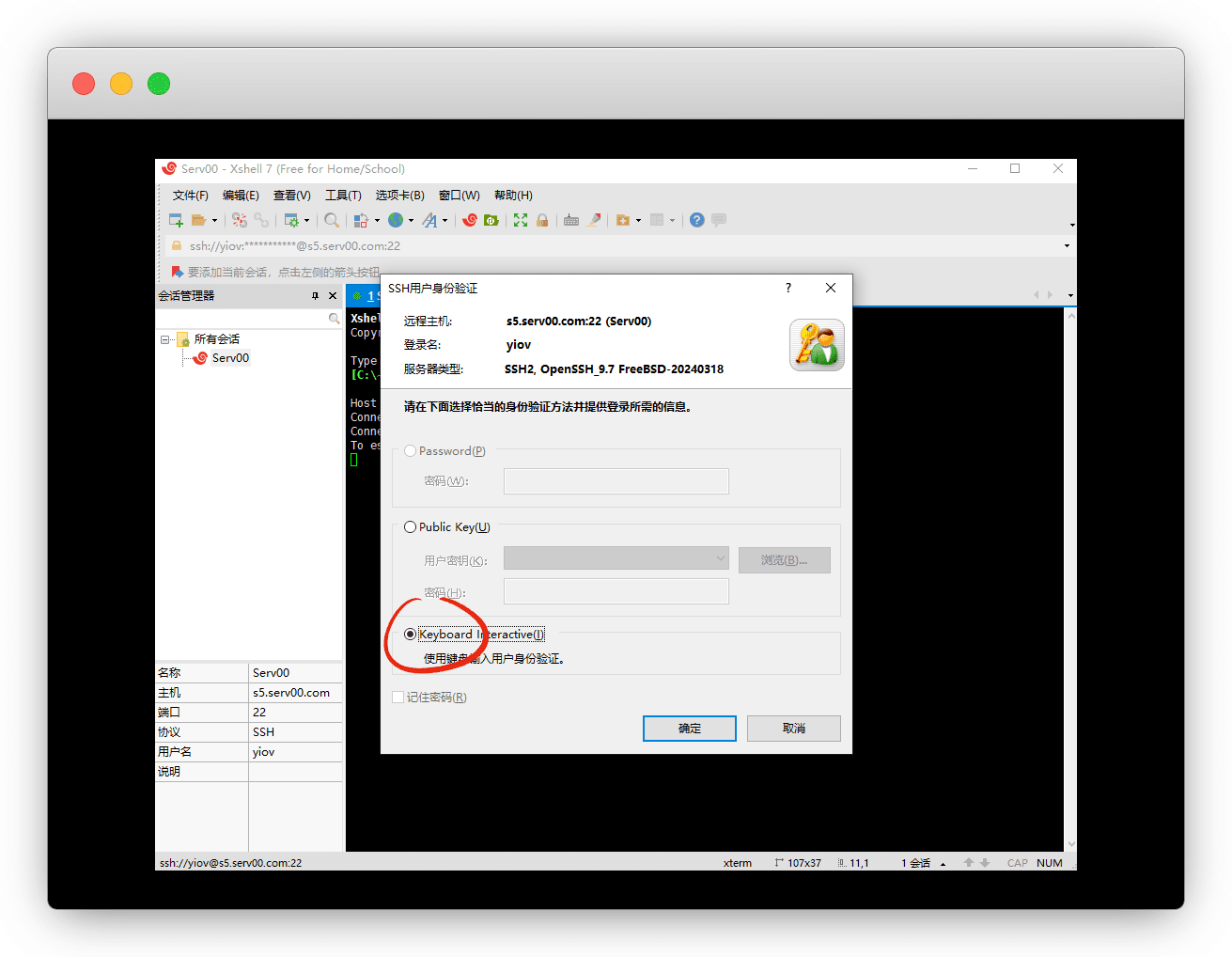Open the 文件(F) menu

[x=190, y=196]
